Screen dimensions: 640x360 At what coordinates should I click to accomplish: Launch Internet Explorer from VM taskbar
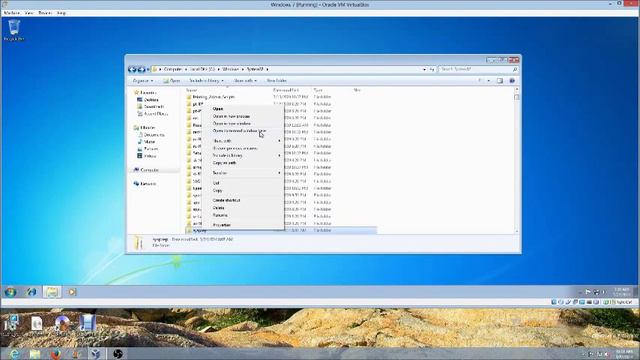(31, 292)
